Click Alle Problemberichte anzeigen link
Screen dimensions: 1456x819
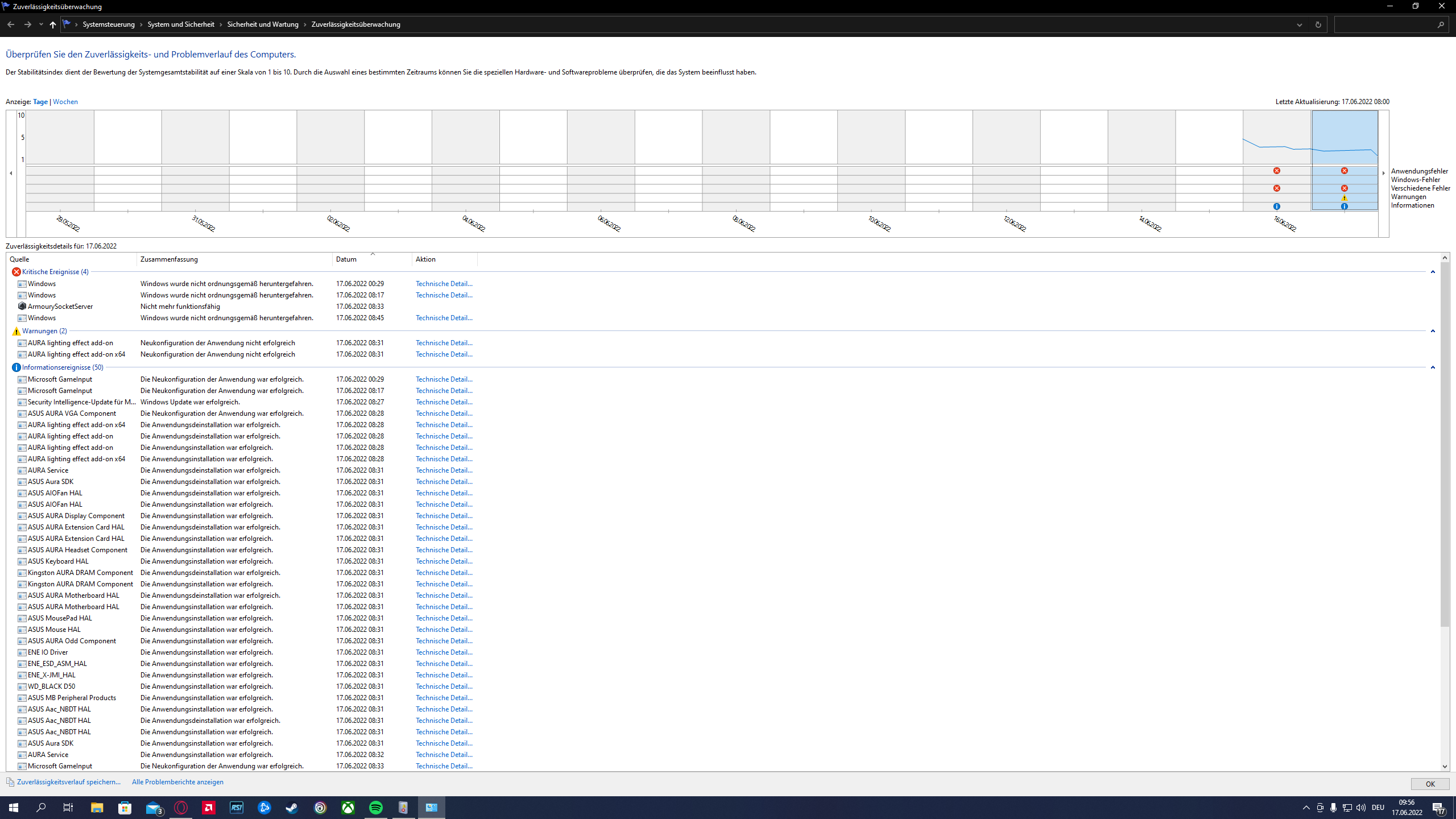click(177, 782)
